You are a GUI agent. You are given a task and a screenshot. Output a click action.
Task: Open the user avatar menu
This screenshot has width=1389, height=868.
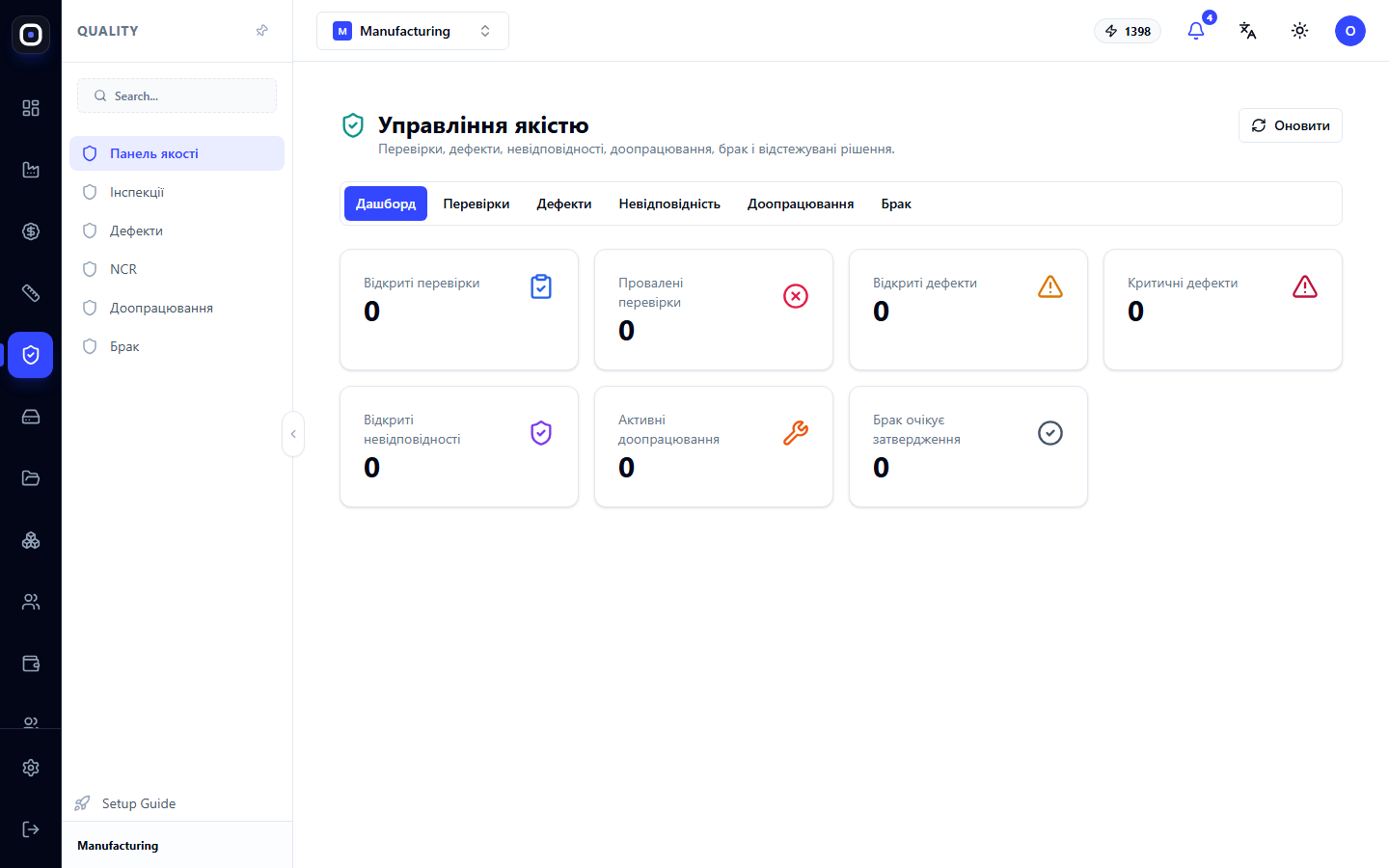(1350, 31)
